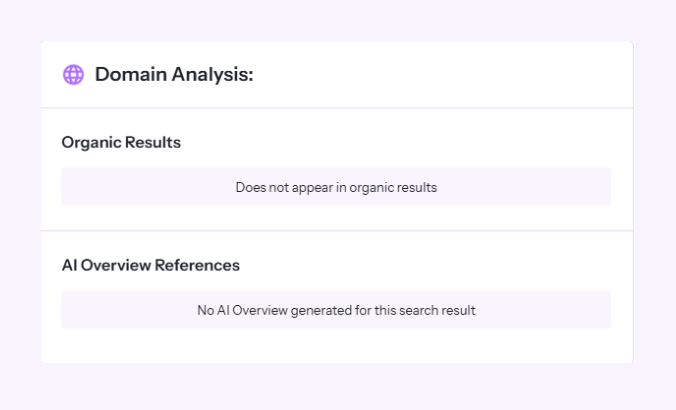
Task: Click the divider line above AI Overview References
Action: 336,231
